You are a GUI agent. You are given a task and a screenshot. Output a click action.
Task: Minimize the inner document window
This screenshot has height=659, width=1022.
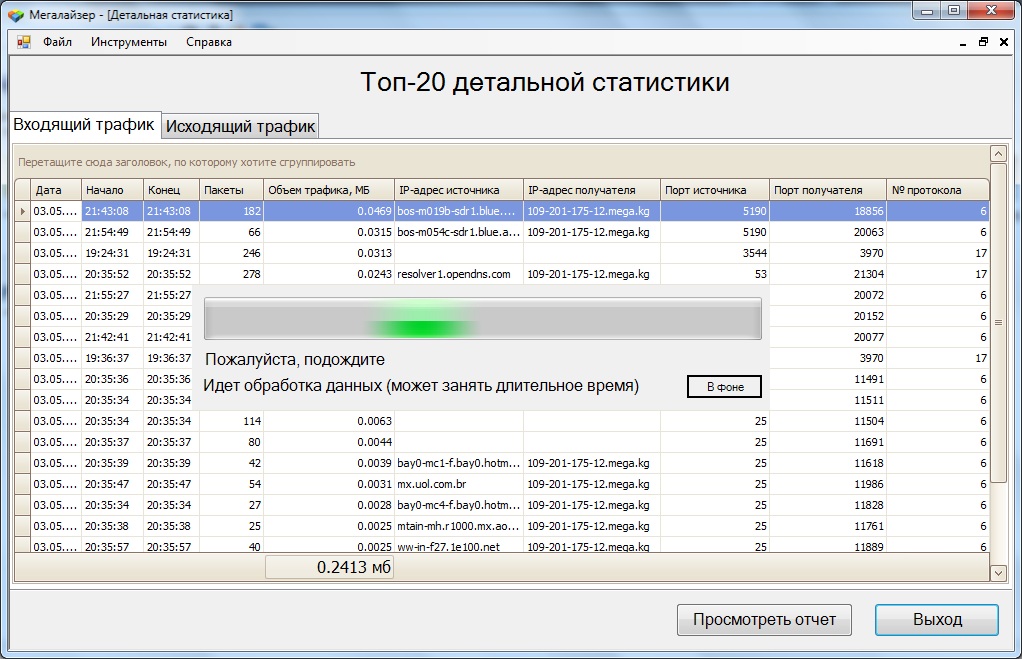[963, 42]
